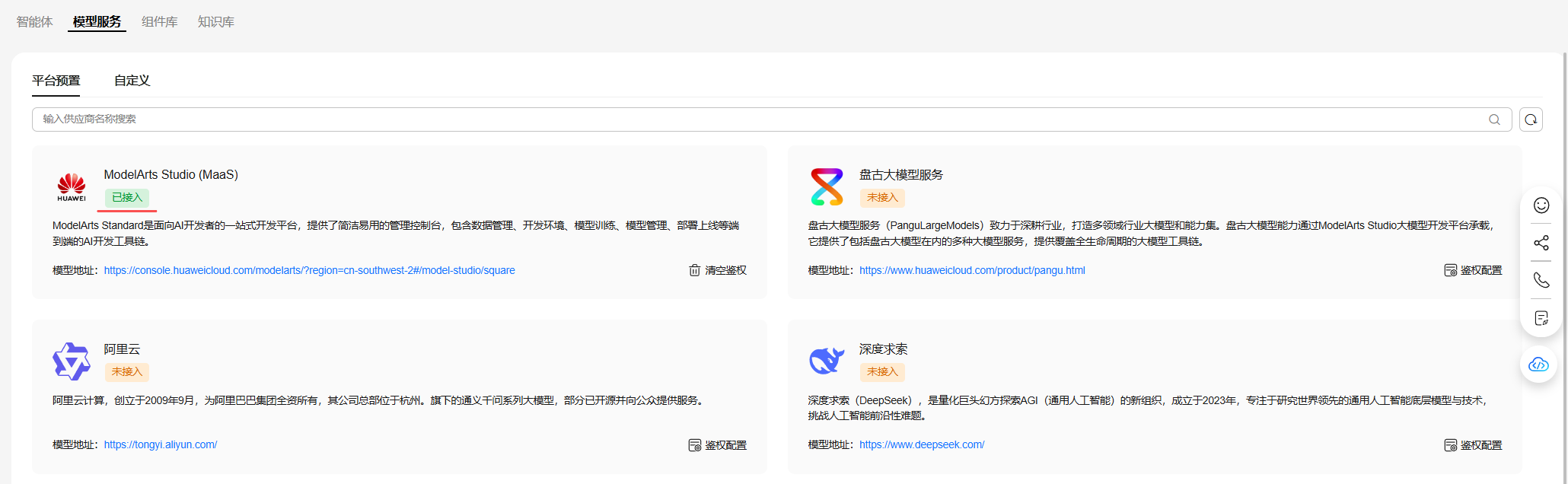Open the 组件库 tab

click(160, 22)
